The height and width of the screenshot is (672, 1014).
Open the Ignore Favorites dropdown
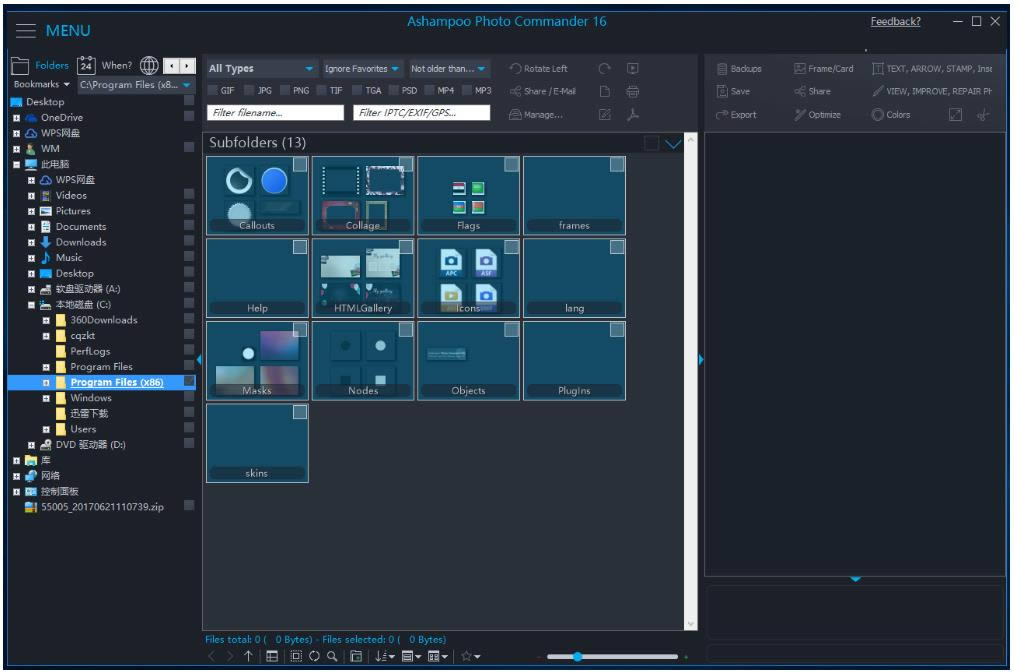tap(362, 69)
